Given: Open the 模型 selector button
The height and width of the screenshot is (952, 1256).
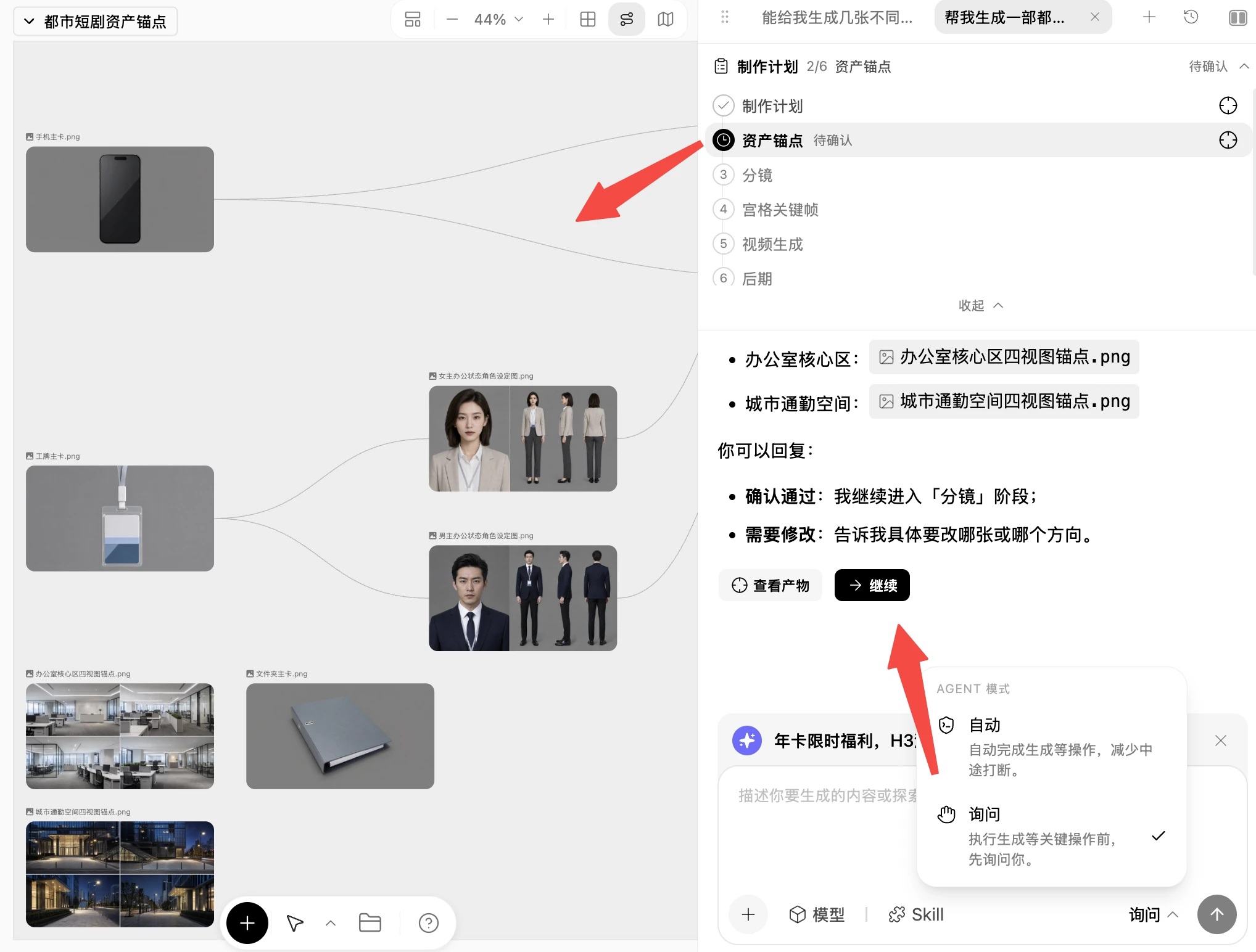Looking at the screenshot, I should (817, 914).
